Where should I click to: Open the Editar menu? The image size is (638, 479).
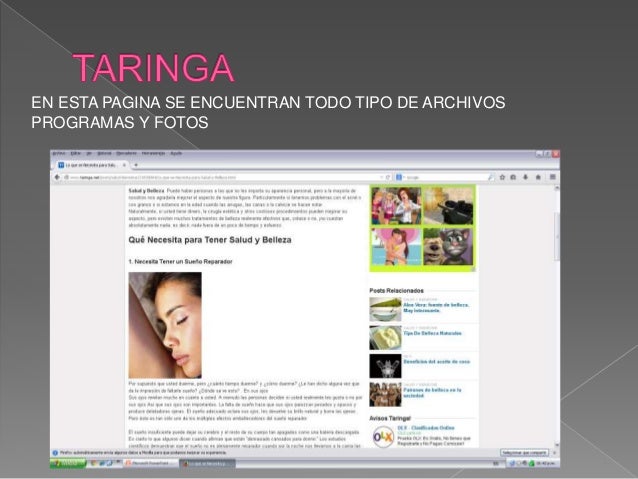click(76, 153)
